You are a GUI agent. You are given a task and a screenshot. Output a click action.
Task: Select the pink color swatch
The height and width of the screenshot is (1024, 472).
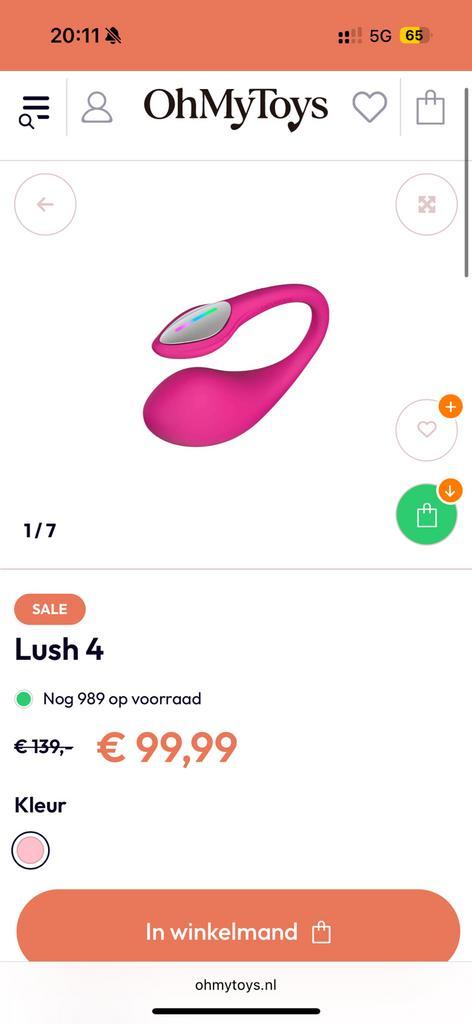pyautogui.click(x=31, y=850)
